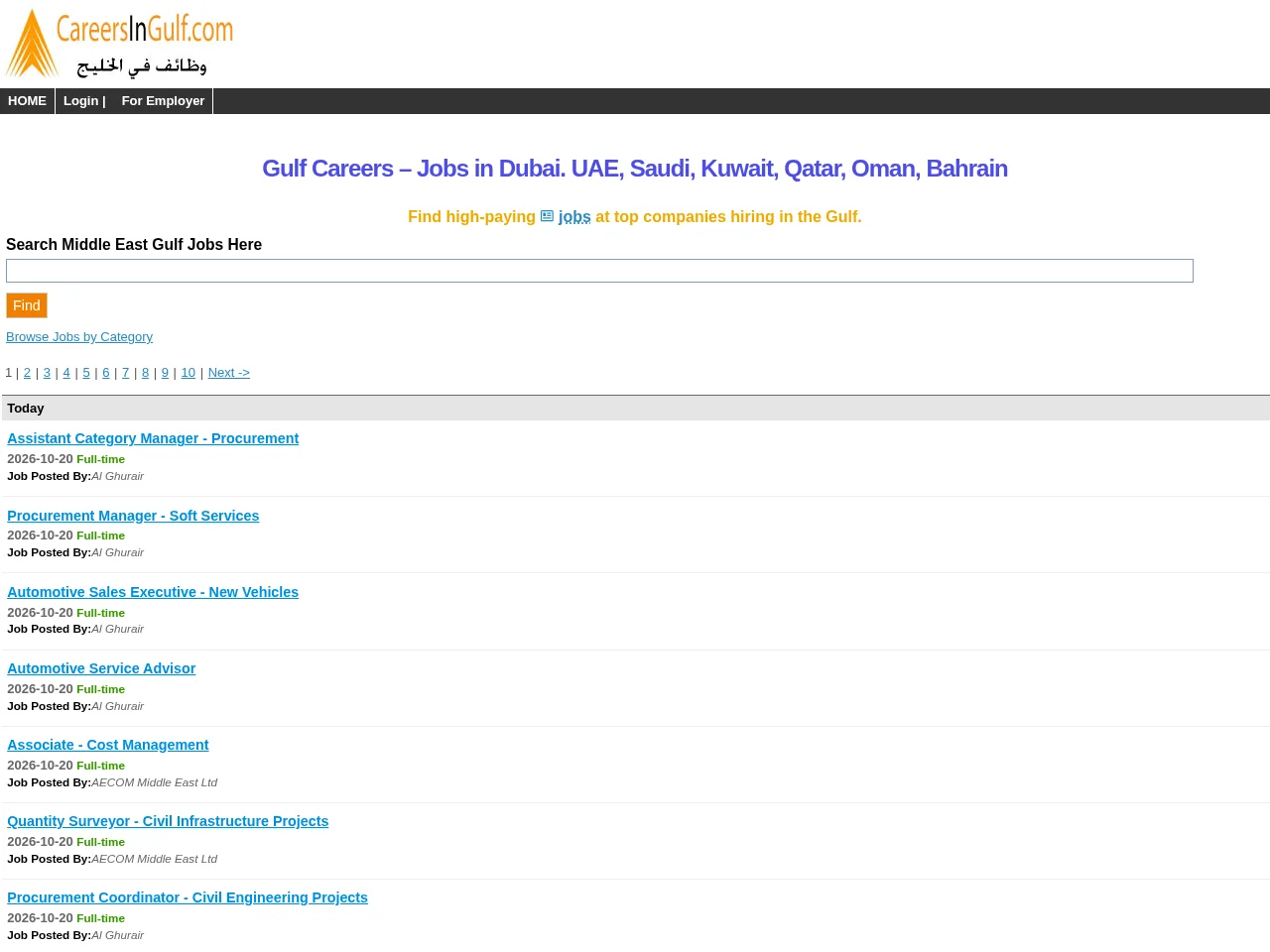The height and width of the screenshot is (952, 1270).
Task: View Procurement Coordinator - Civil Engineering Projects job
Action: [x=188, y=897]
